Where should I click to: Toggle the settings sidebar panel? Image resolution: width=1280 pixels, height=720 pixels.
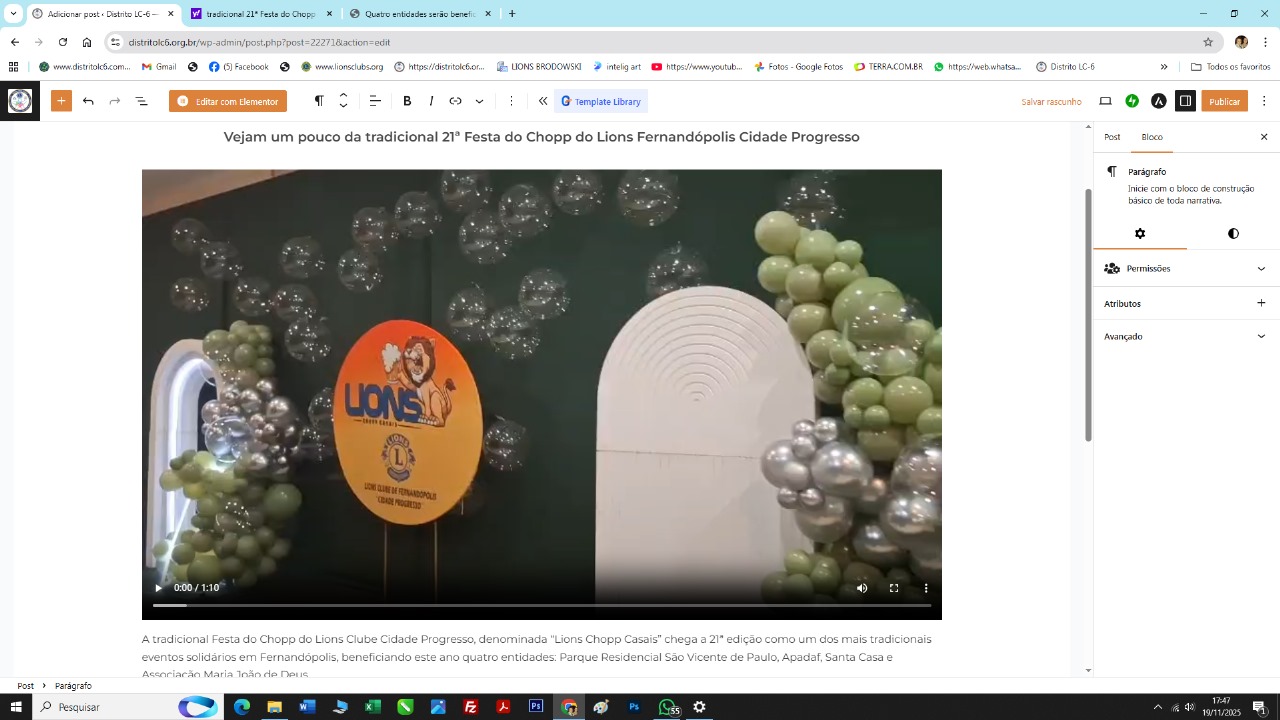1185,101
